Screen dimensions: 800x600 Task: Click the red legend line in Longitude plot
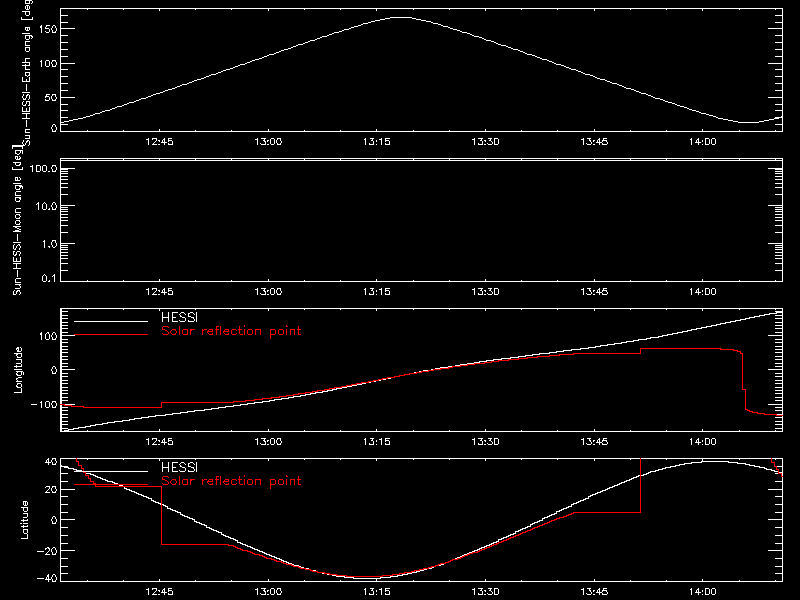[111, 335]
